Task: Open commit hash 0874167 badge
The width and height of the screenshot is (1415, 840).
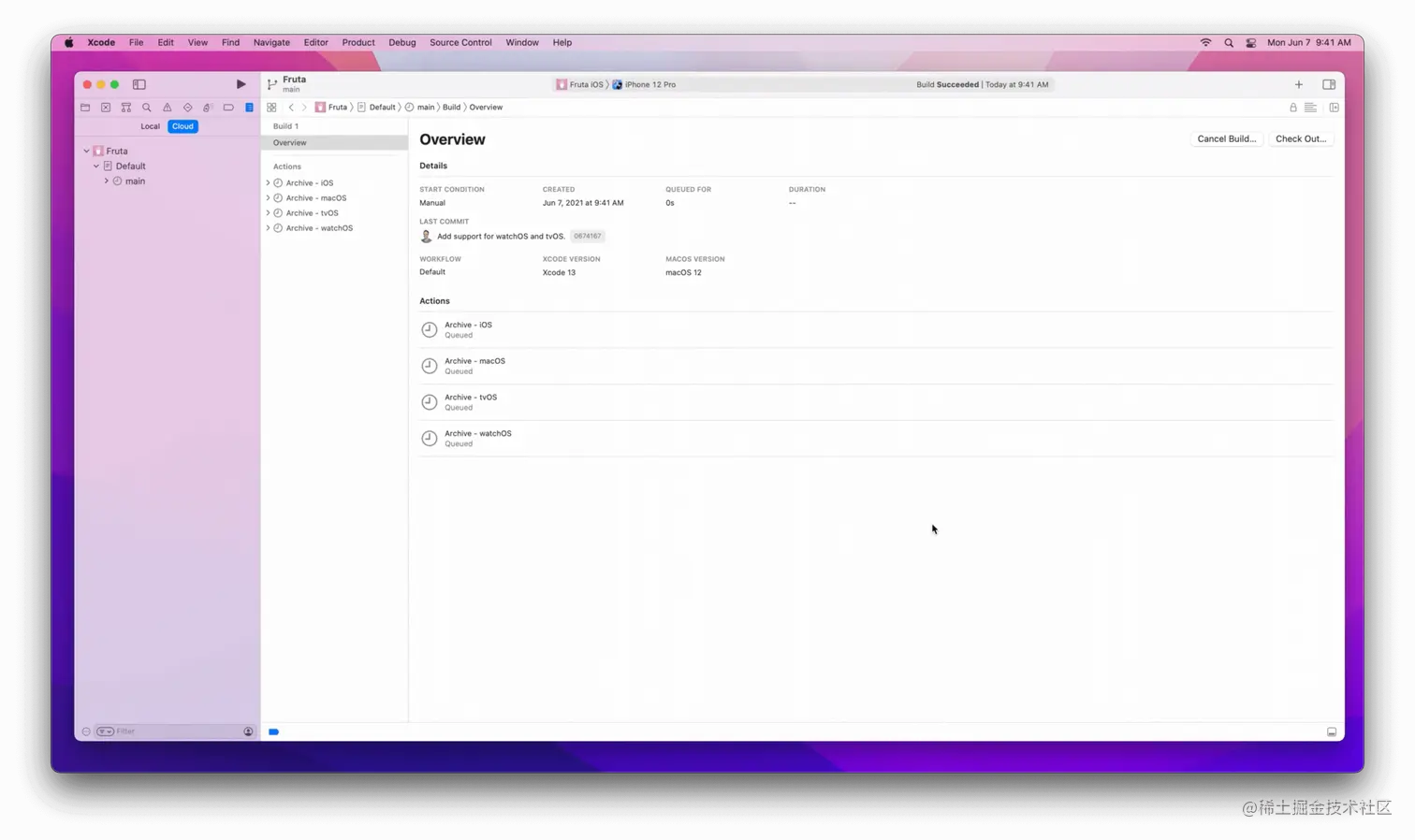Action: point(588,237)
